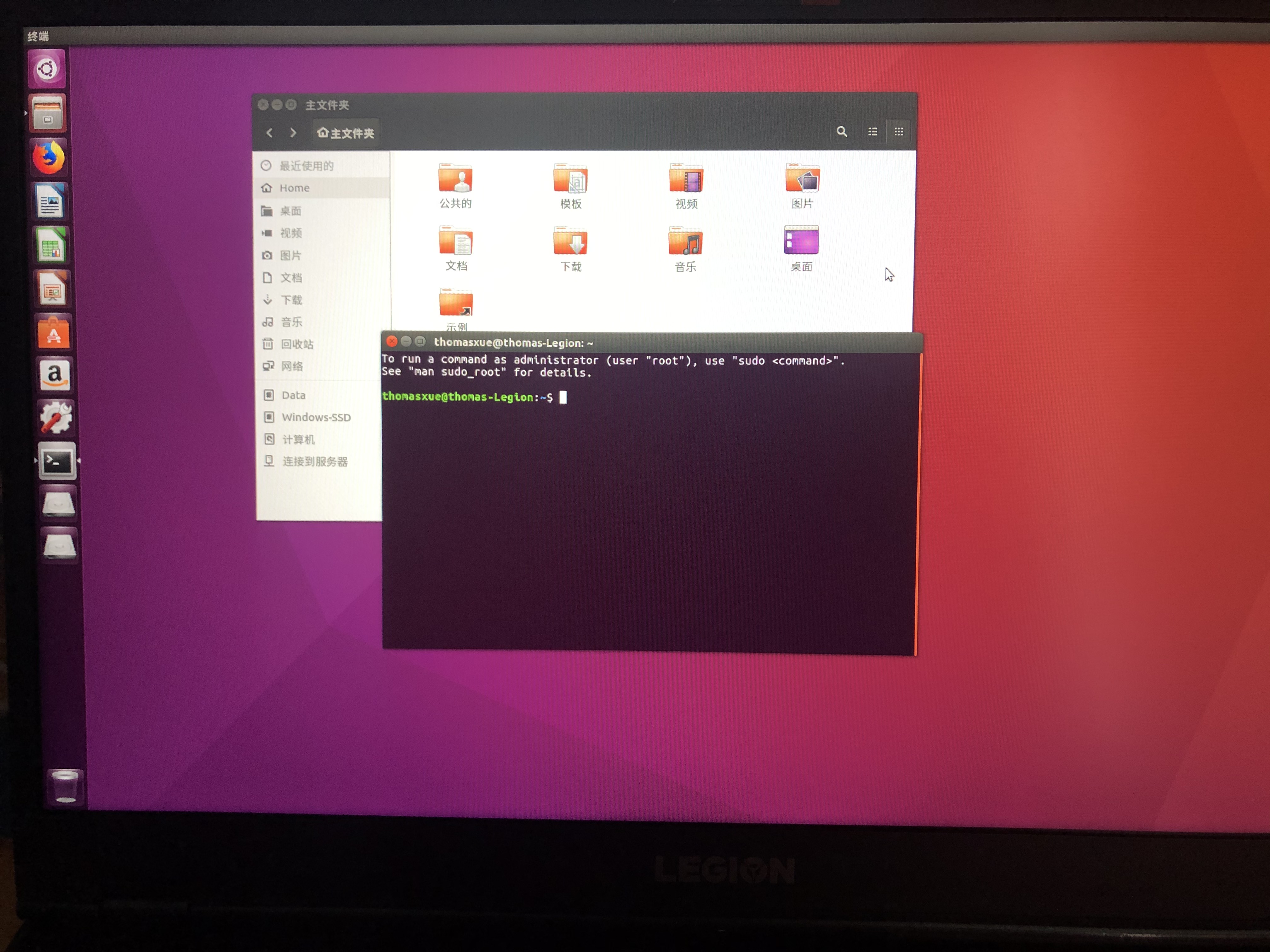Switch Files to list view
This screenshot has width=1270, height=952.
[873, 131]
